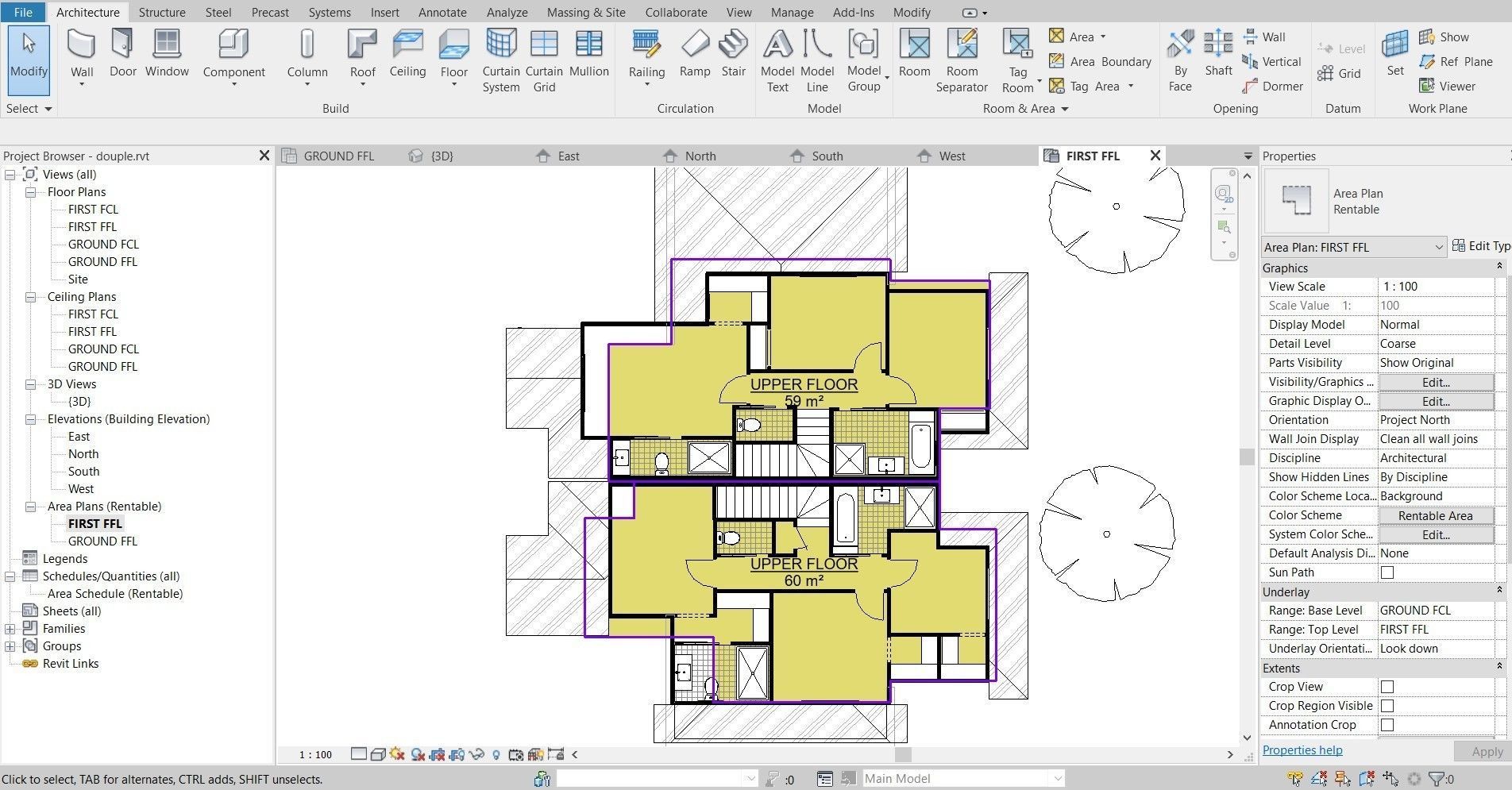Image resolution: width=1512 pixels, height=790 pixels.
Task: Collapse the Views (all) tree node
Action: tap(10, 175)
